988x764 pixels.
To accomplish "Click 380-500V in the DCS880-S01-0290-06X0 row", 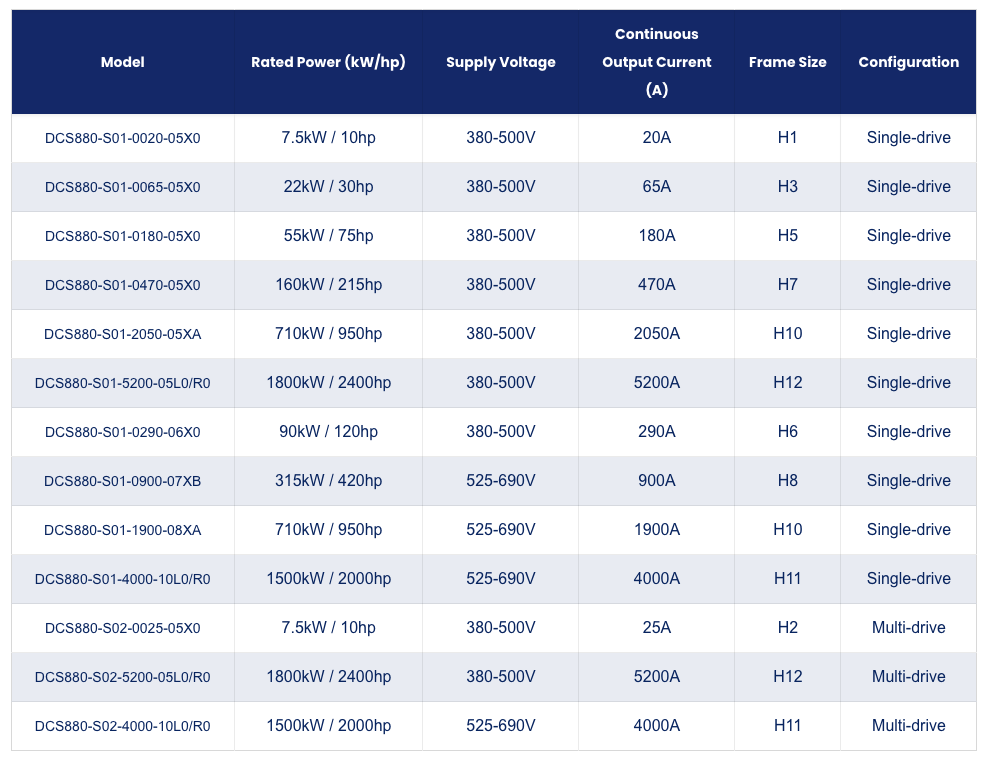I will pos(500,431).
